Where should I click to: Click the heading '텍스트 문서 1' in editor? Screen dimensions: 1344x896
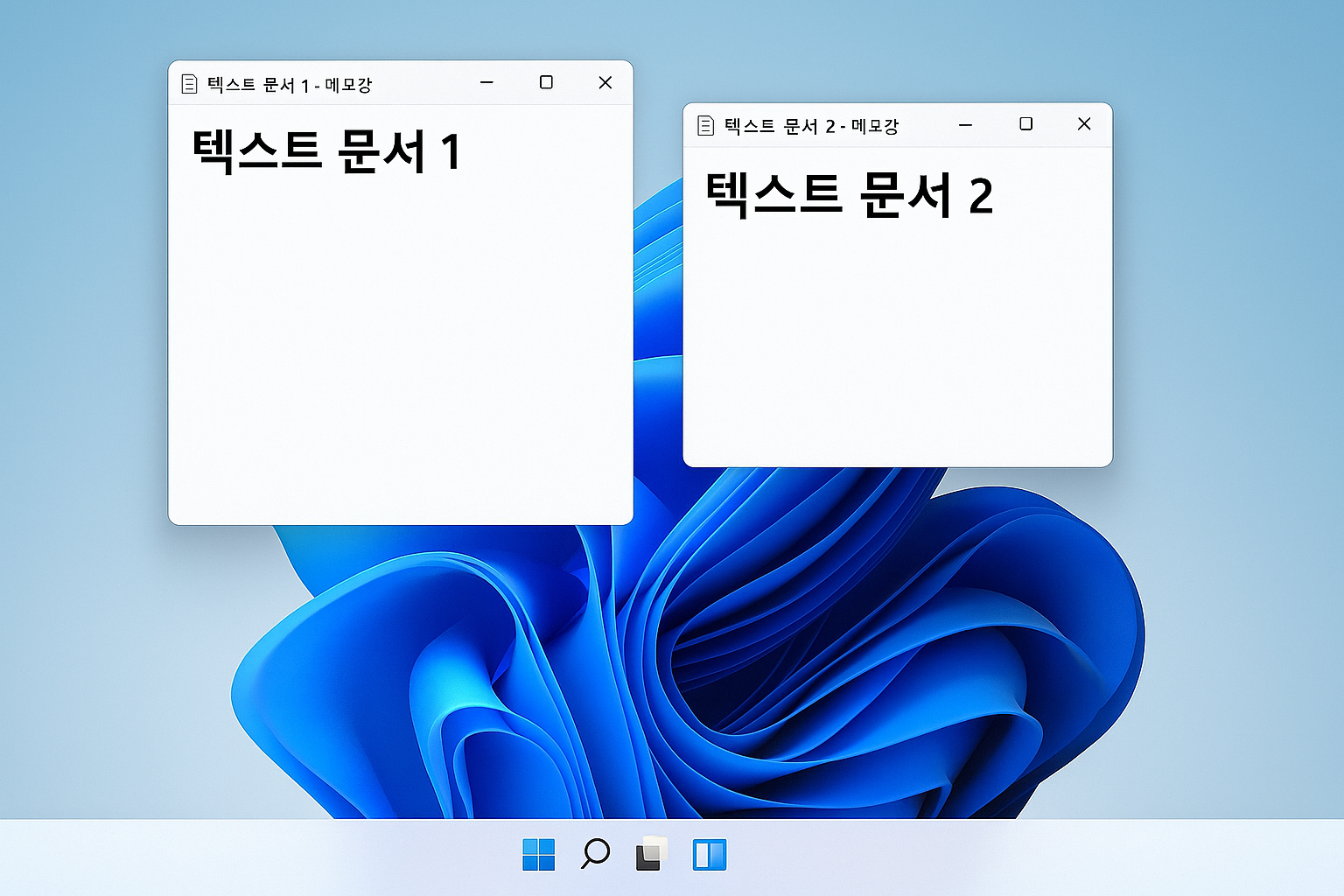pos(326,150)
